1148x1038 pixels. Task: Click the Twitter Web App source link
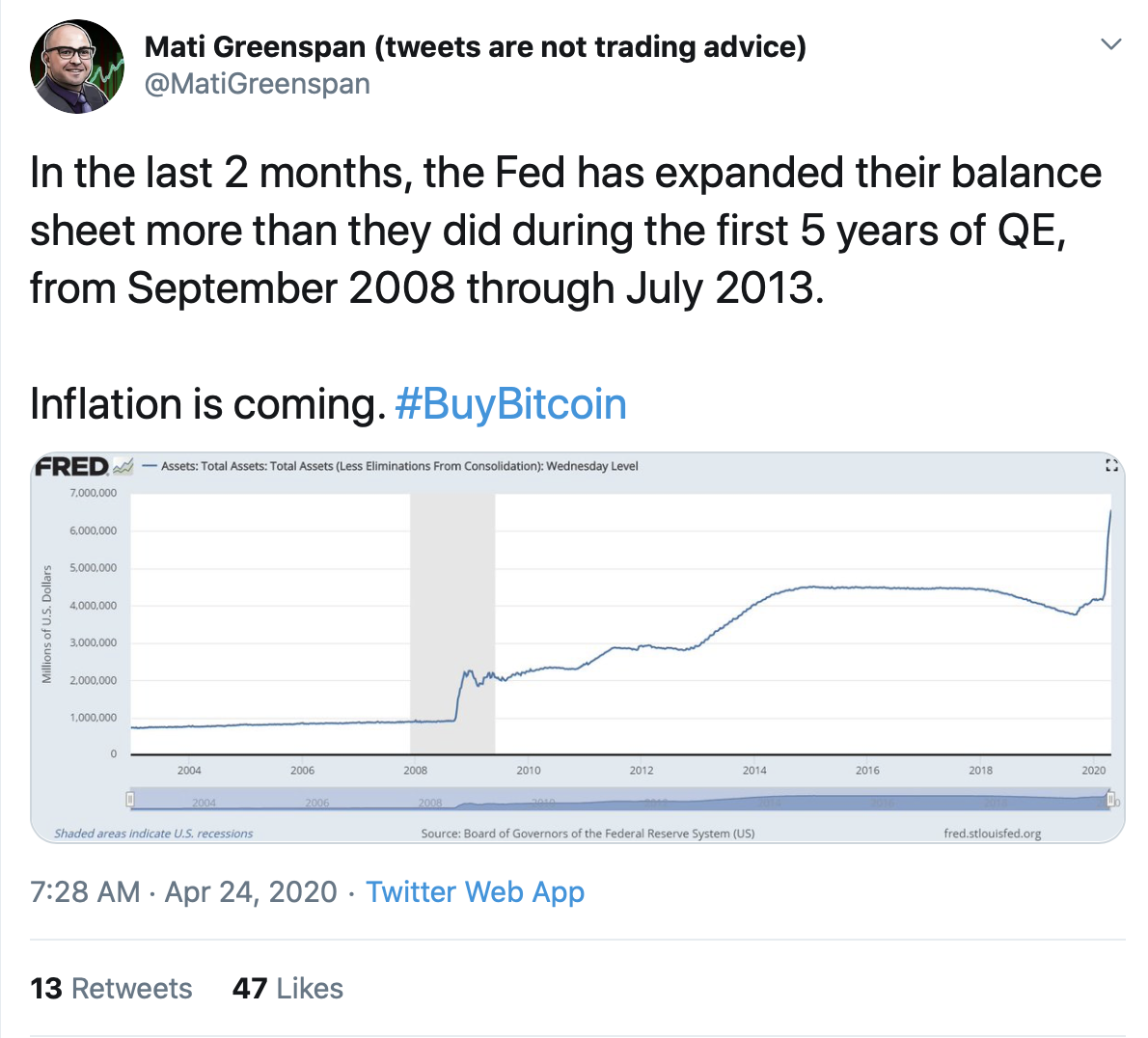point(475,892)
